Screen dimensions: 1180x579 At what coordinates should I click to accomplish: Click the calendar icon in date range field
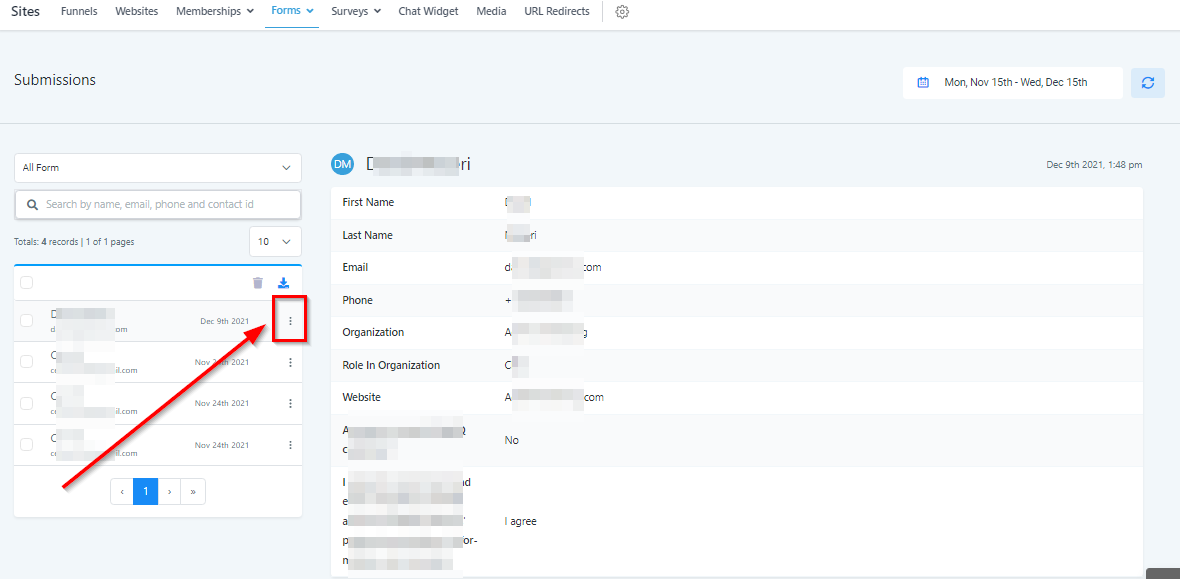click(x=923, y=83)
